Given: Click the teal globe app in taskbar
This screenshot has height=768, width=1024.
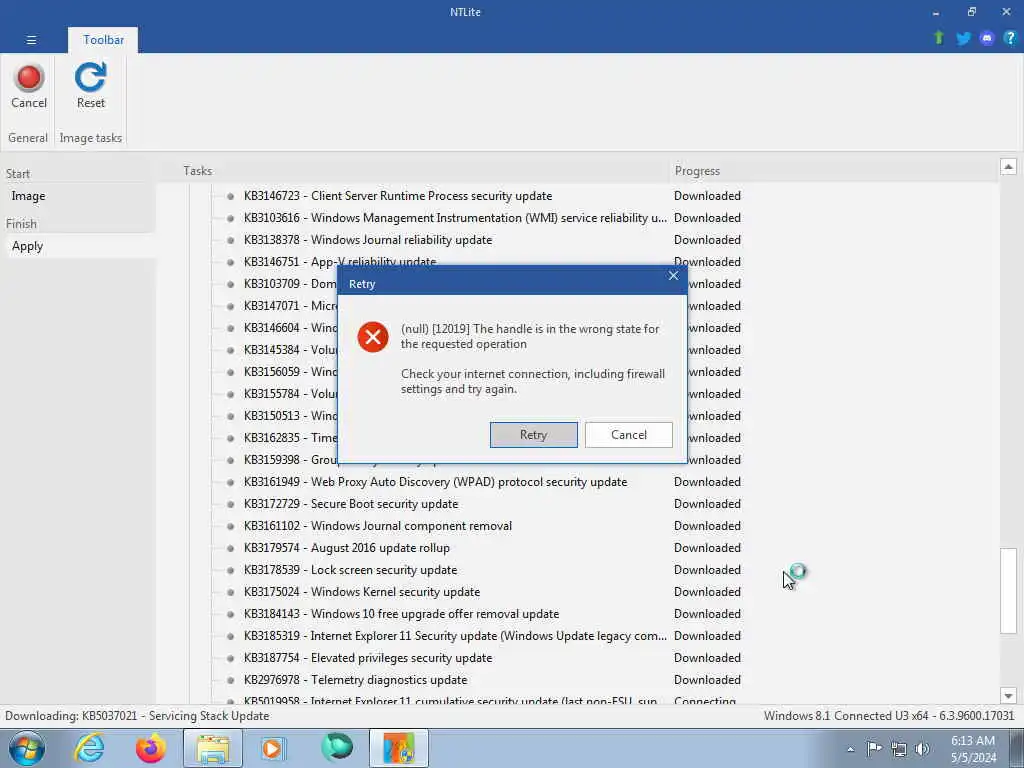Looking at the screenshot, I should click(337, 748).
